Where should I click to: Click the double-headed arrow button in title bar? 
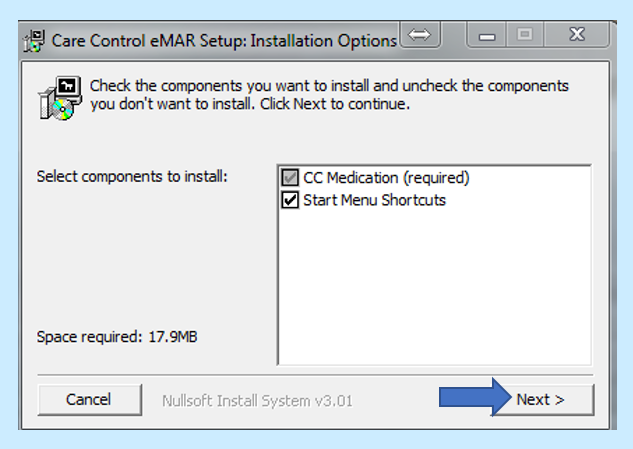(420, 35)
